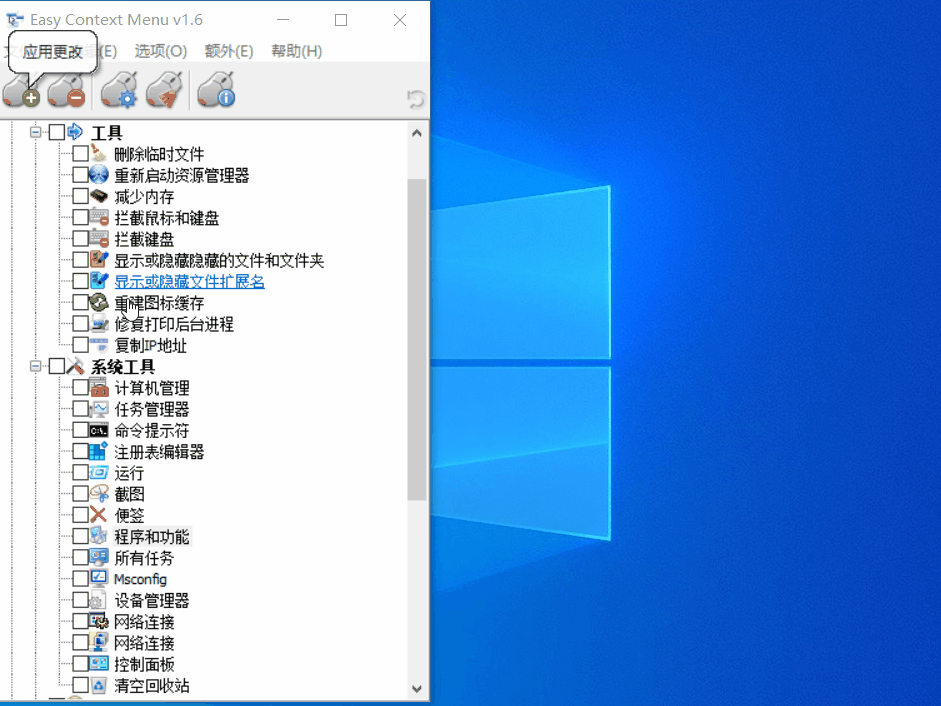
Task: Click the monitor icon of 任务管理器
Action: pos(99,409)
